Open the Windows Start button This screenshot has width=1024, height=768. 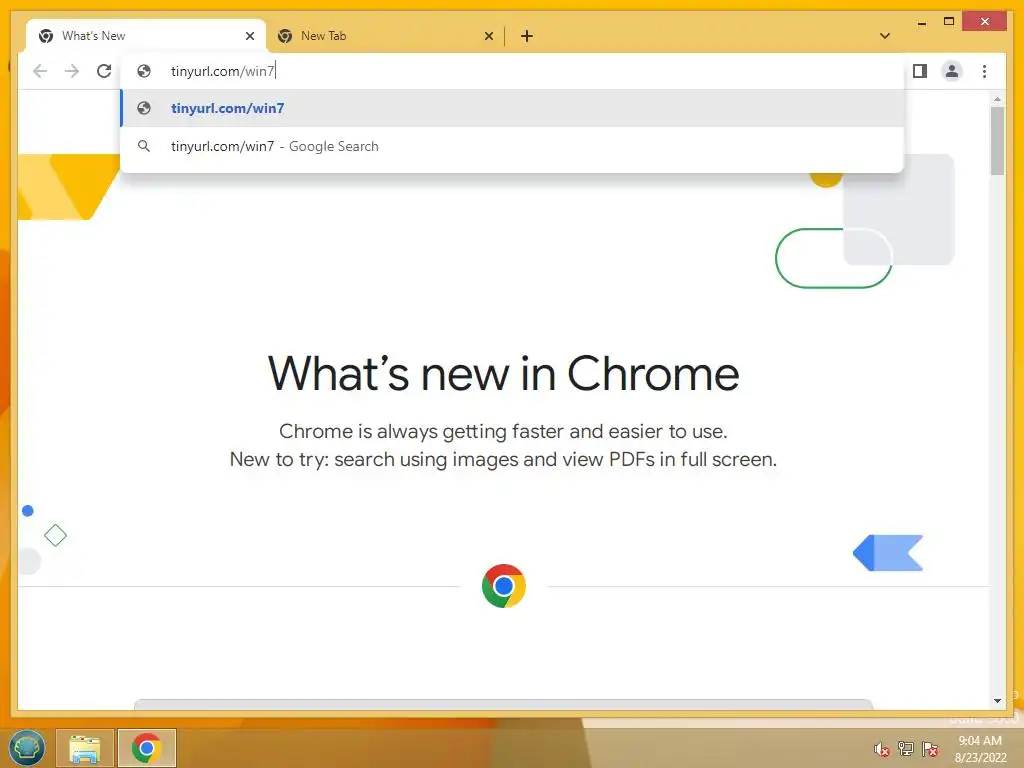click(27, 748)
